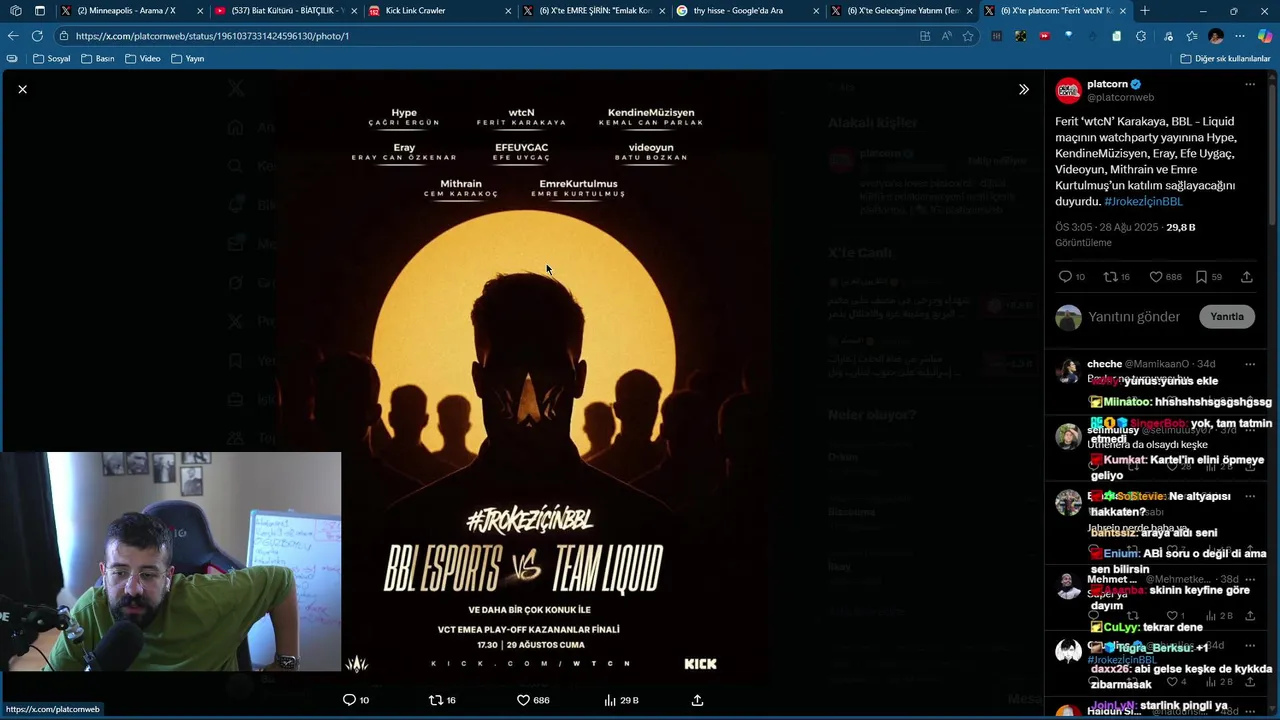Click the address bar URL

(x=212, y=36)
